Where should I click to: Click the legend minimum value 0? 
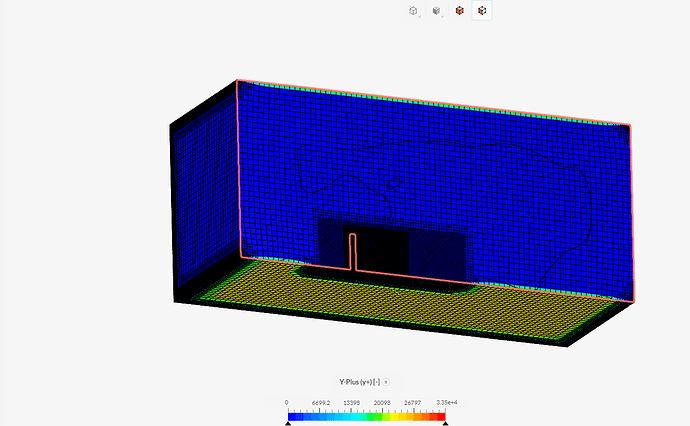[286, 403]
